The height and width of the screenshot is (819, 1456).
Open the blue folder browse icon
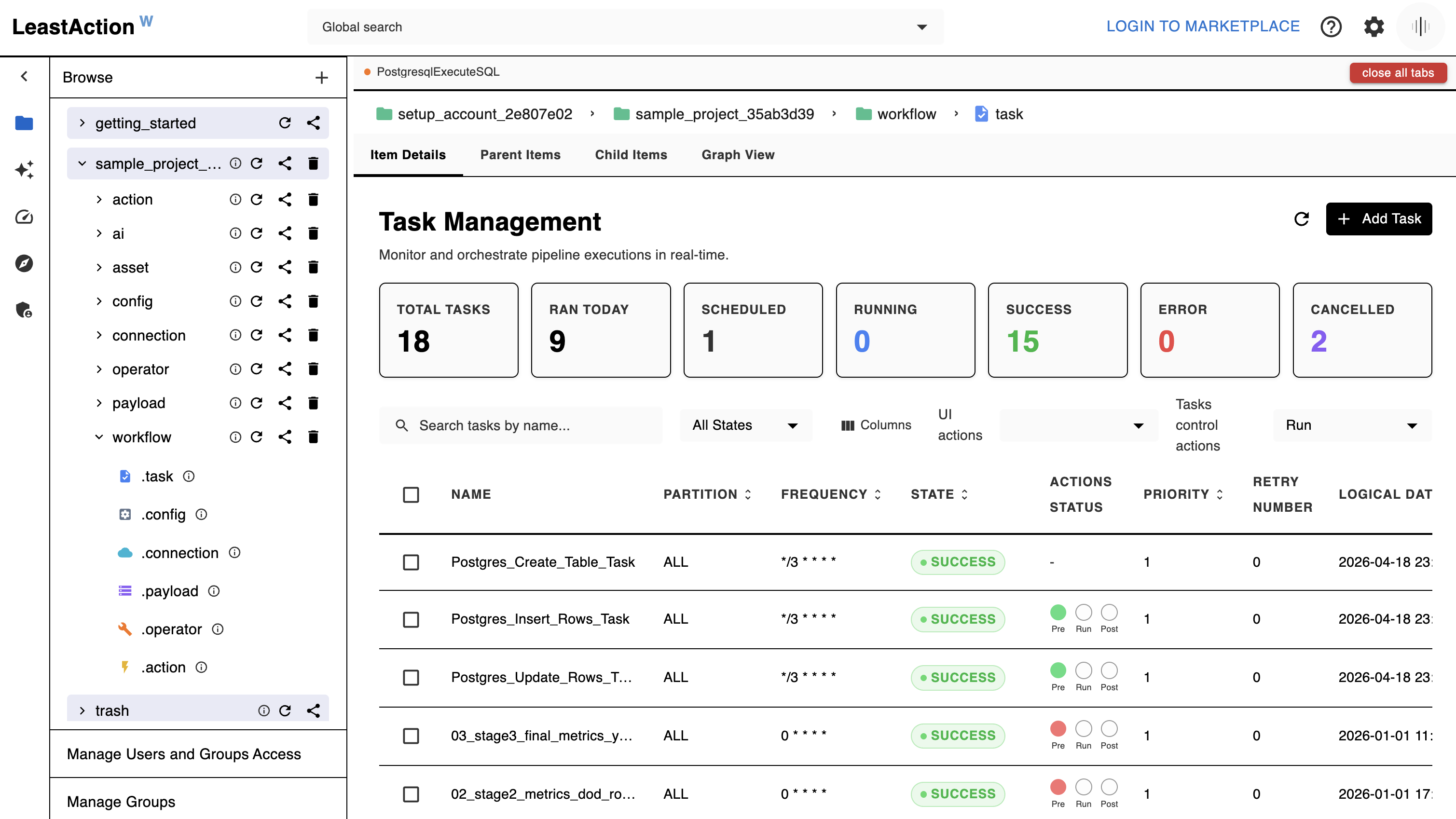(24, 123)
